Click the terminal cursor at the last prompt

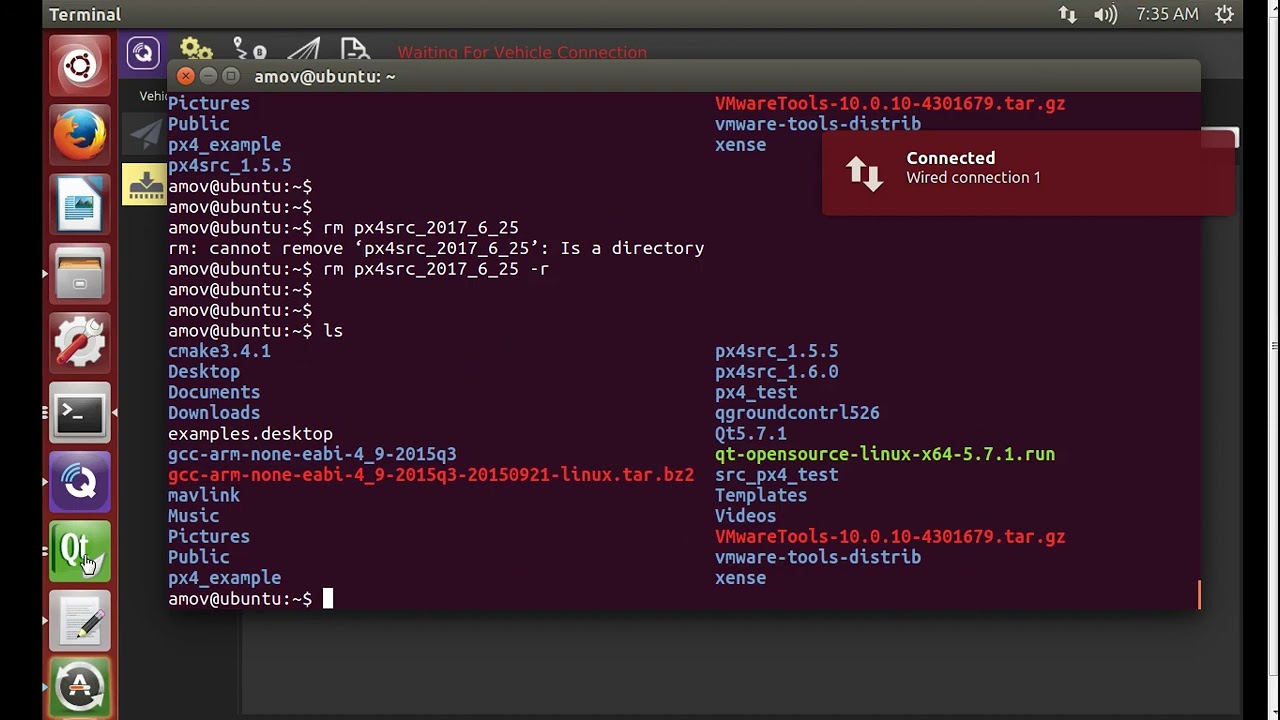point(327,599)
